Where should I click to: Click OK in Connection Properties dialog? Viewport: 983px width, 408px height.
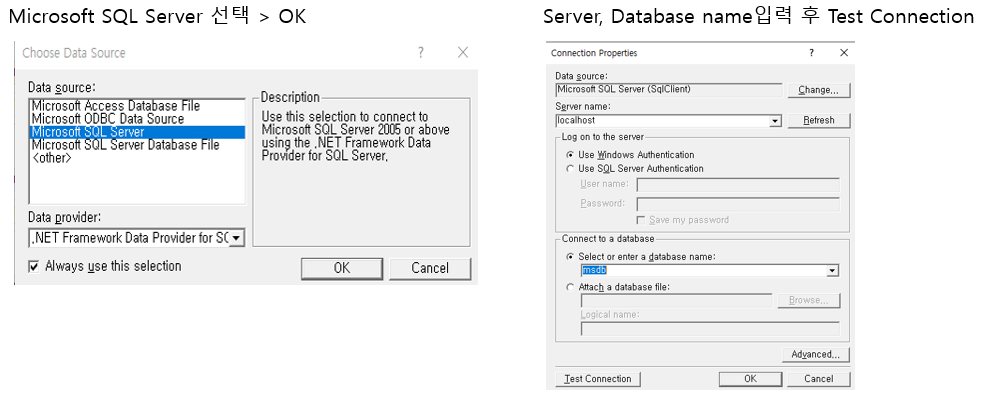coord(750,379)
